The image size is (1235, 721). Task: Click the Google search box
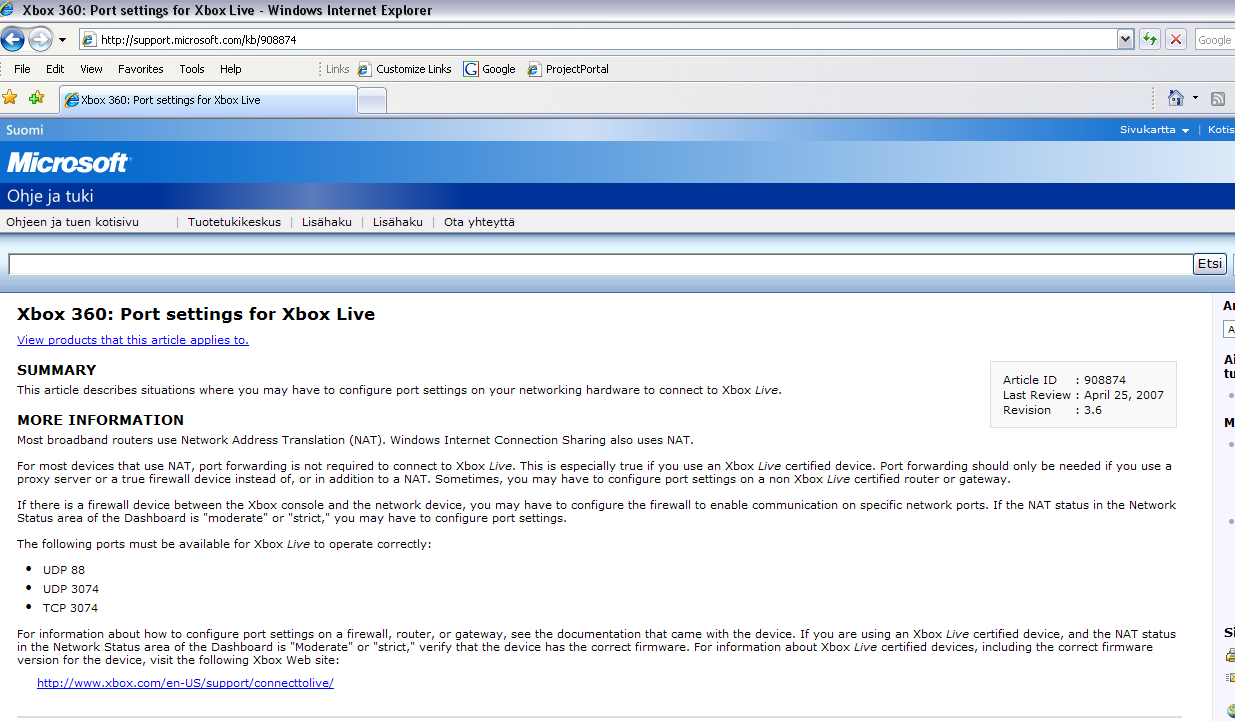click(1215, 40)
